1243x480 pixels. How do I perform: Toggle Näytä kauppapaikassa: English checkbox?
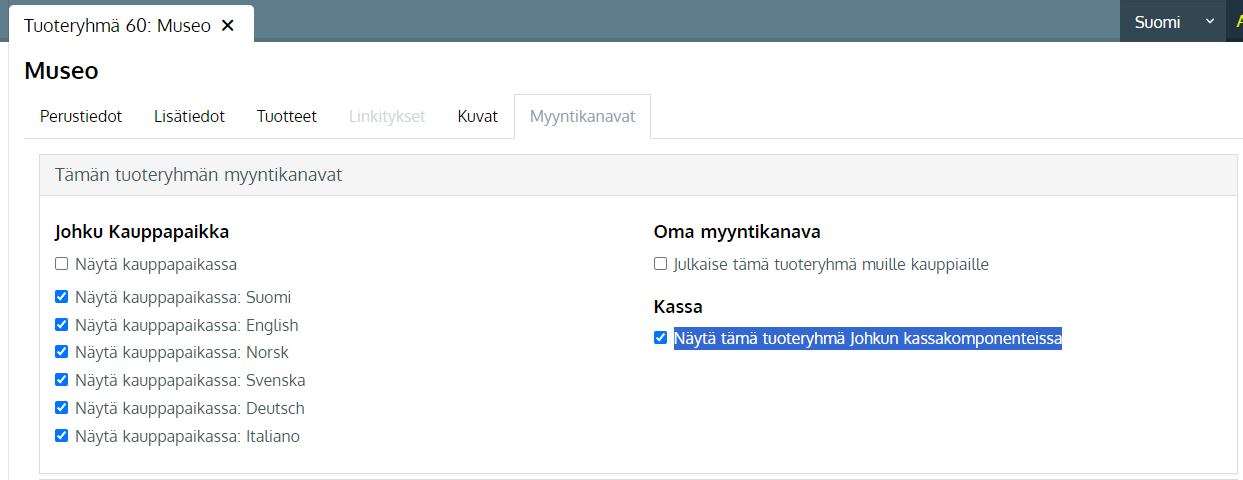click(61, 325)
